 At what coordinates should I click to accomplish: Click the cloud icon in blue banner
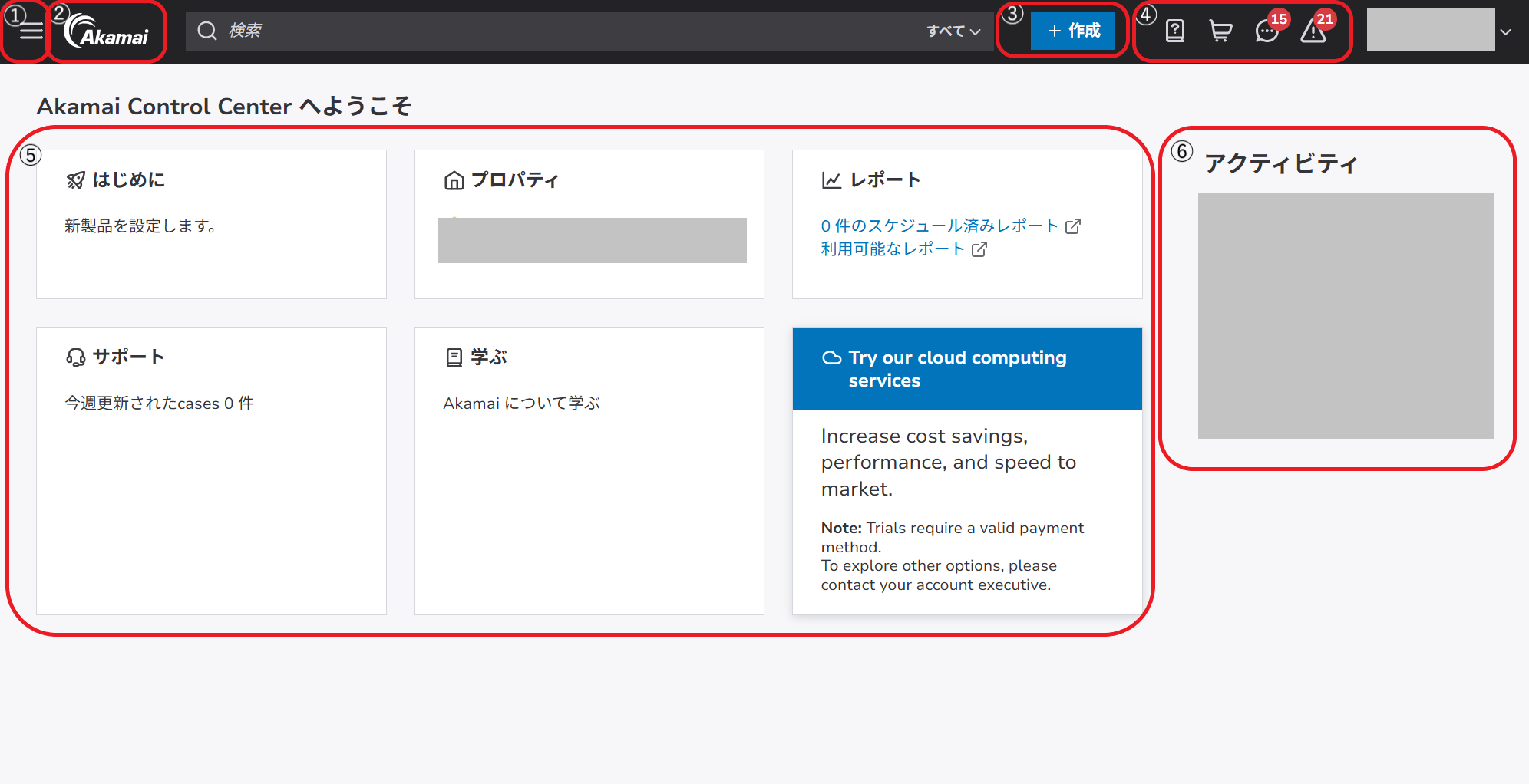832,357
